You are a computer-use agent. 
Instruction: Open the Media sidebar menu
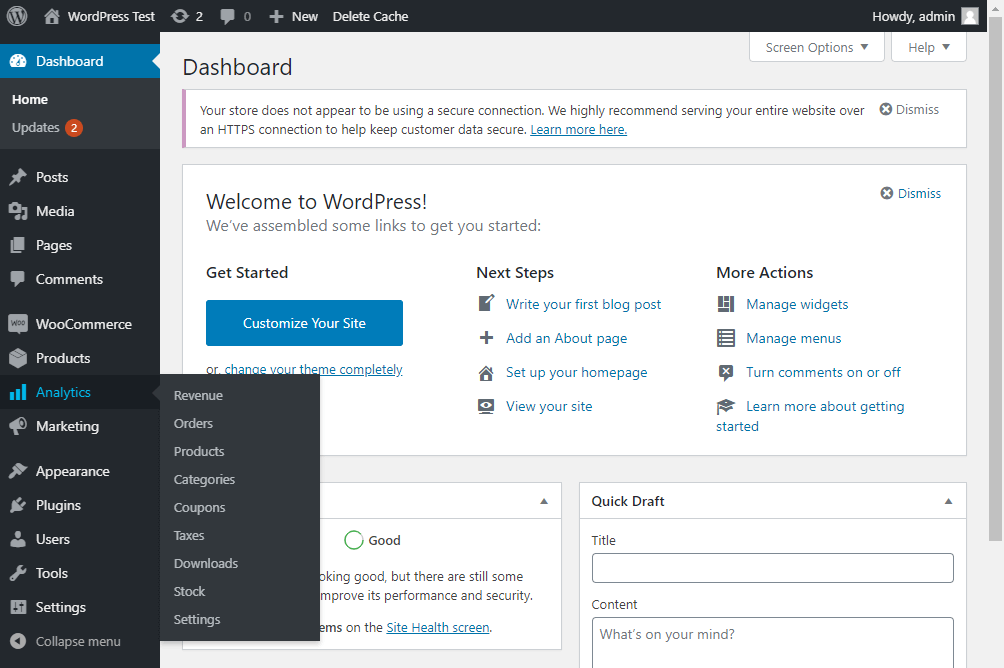coord(55,211)
